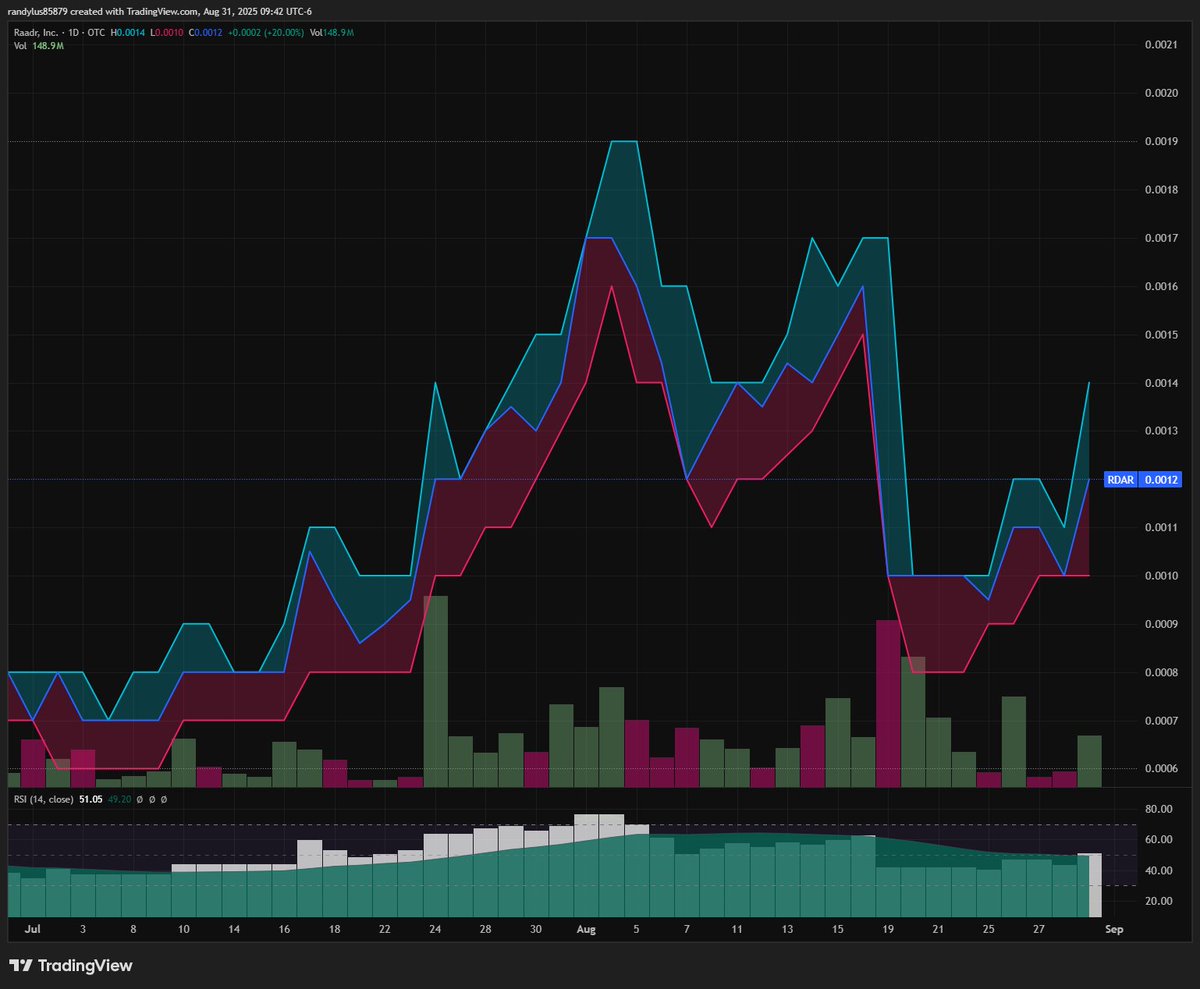Click the 0.0013 price axis label
1200x989 pixels.
coord(1160,432)
